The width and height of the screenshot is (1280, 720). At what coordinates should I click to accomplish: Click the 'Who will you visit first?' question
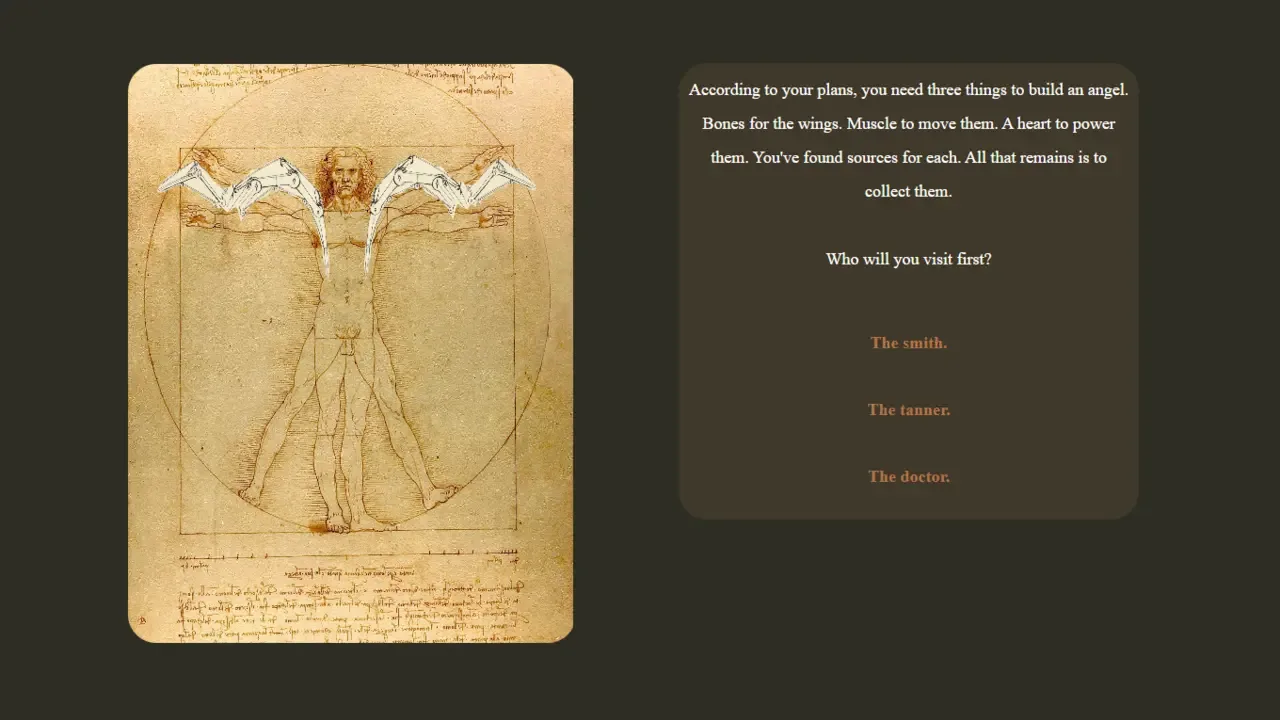(x=908, y=259)
